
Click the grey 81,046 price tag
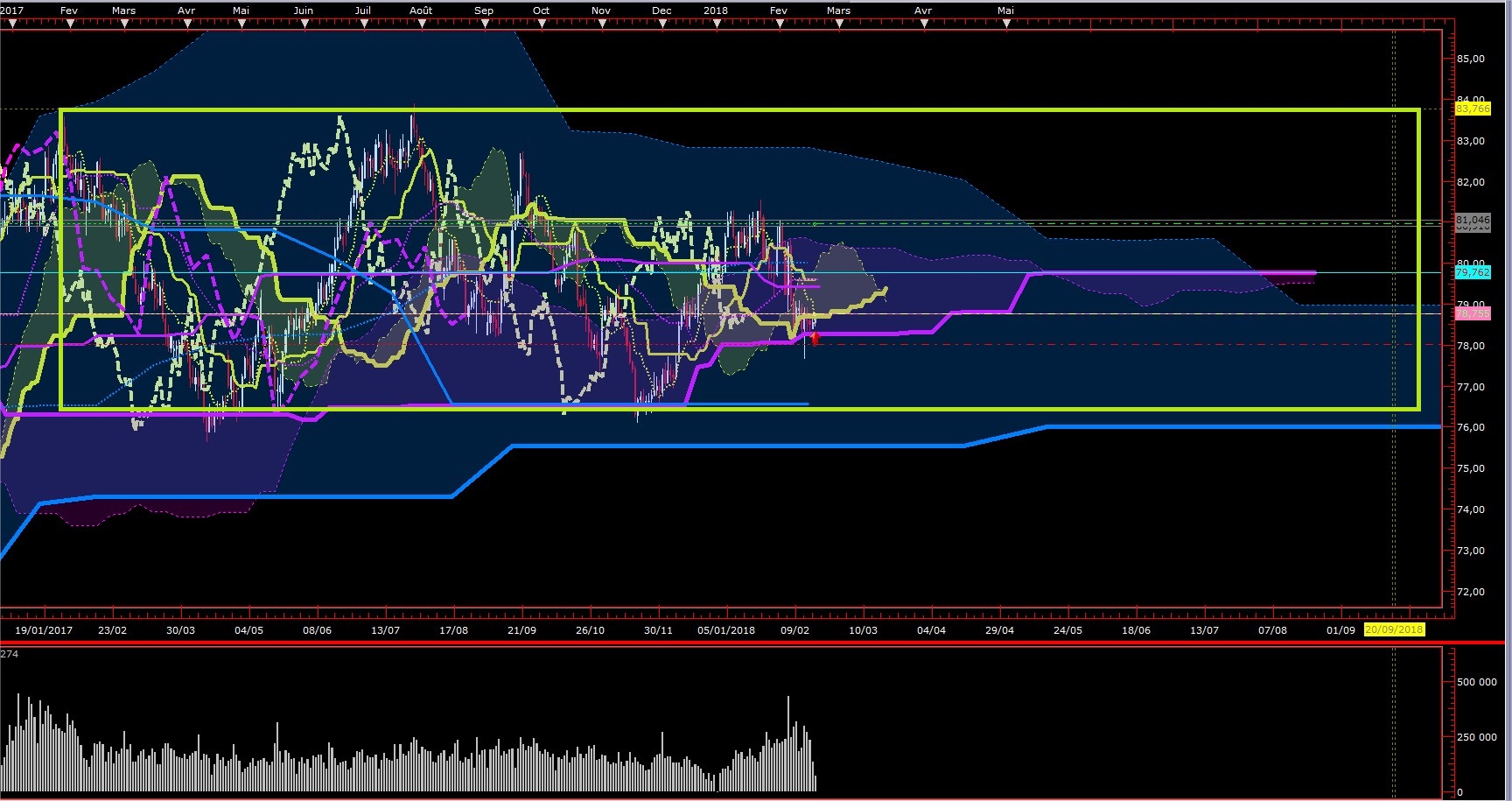(1473, 220)
